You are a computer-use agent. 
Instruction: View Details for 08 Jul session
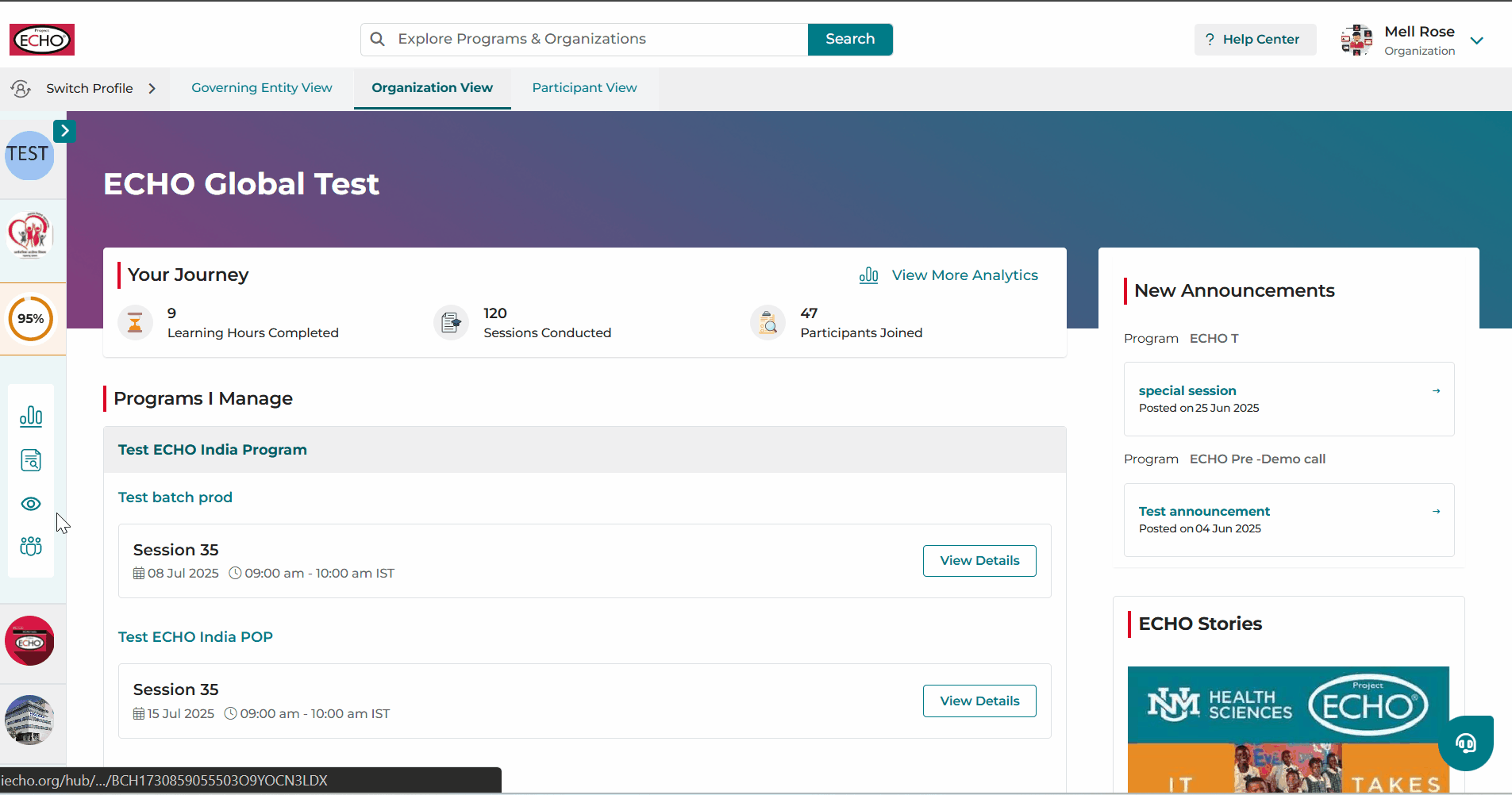click(979, 561)
